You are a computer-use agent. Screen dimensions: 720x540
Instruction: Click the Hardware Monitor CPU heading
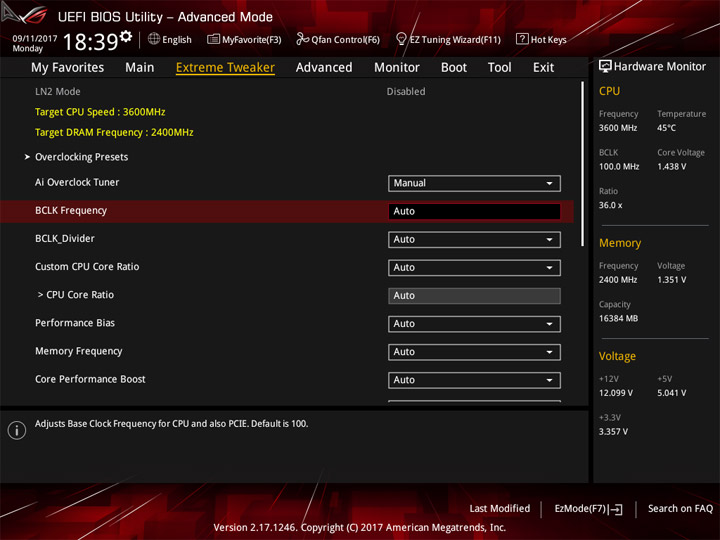(x=609, y=91)
